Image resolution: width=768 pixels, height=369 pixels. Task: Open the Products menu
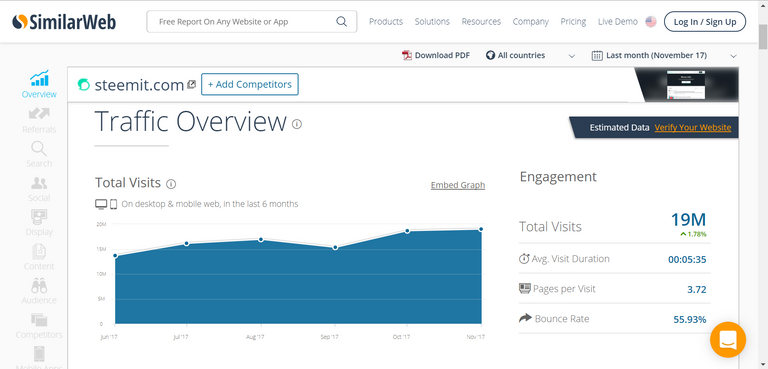click(x=386, y=22)
